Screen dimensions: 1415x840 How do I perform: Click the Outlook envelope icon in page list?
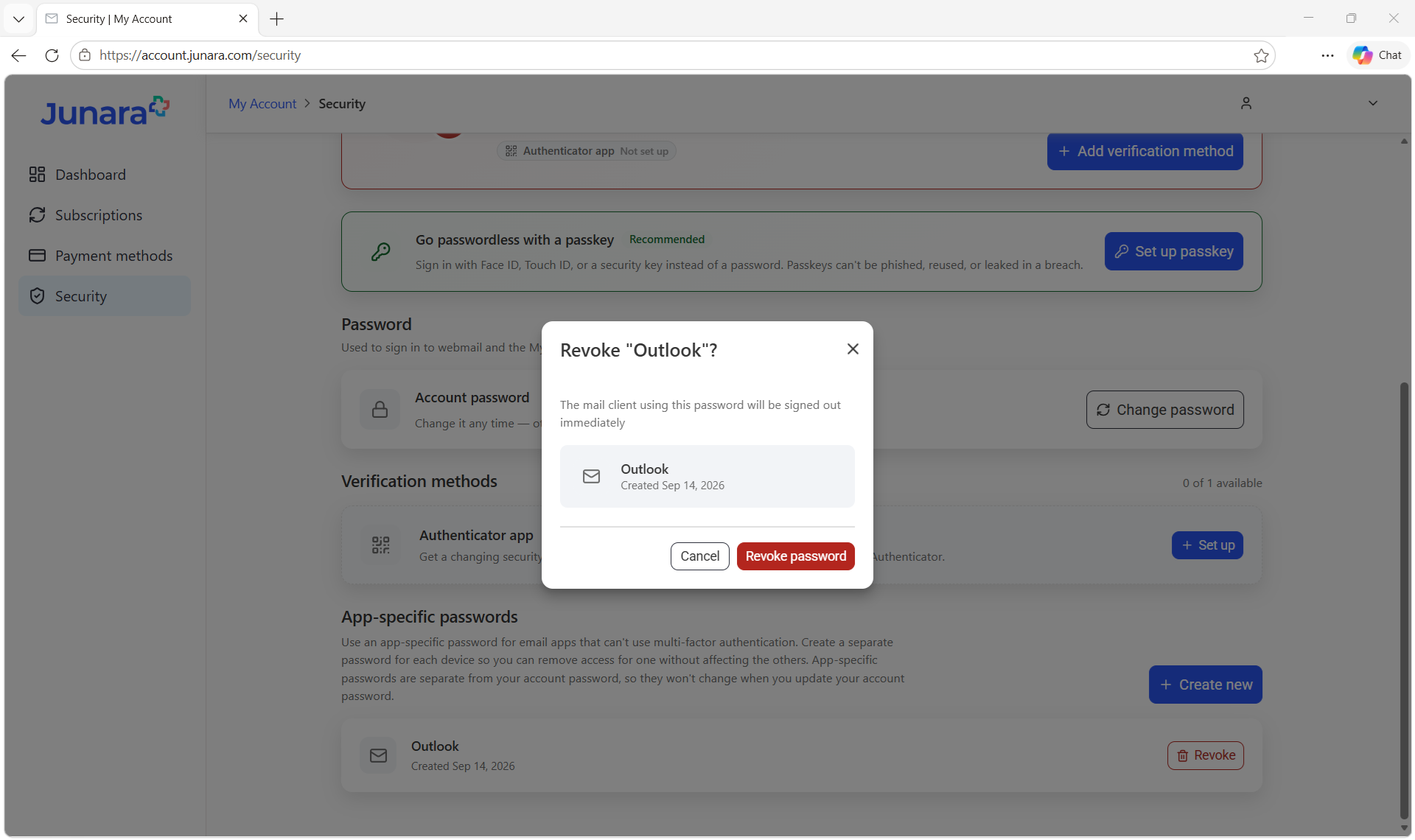click(379, 756)
